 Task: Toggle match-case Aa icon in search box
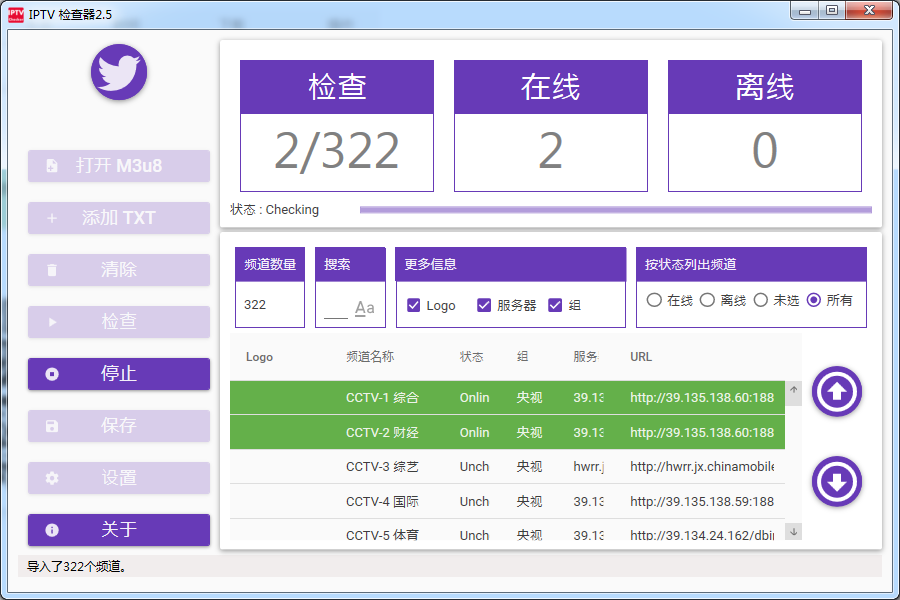365,308
